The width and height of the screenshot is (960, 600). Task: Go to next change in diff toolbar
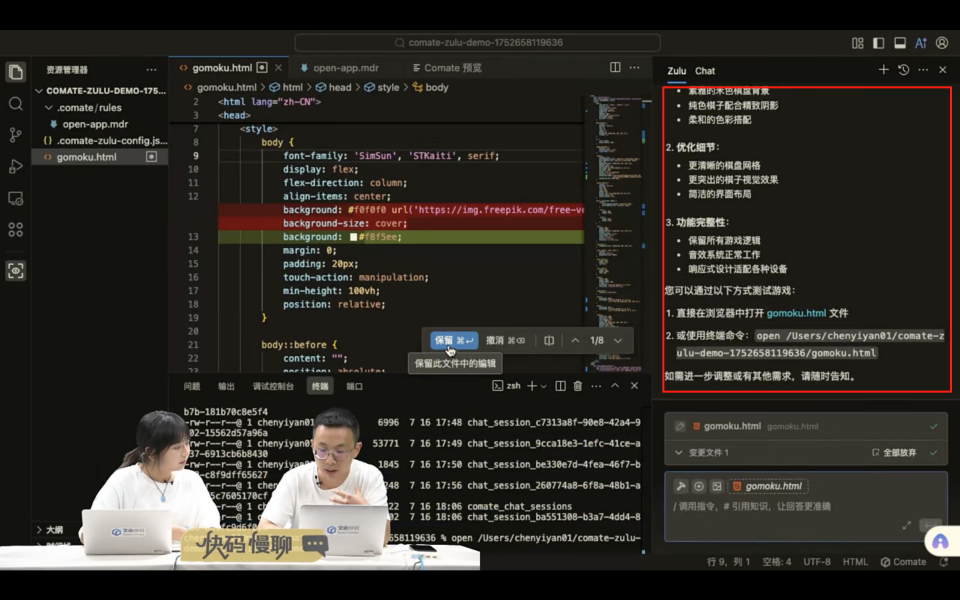(618, 340)
